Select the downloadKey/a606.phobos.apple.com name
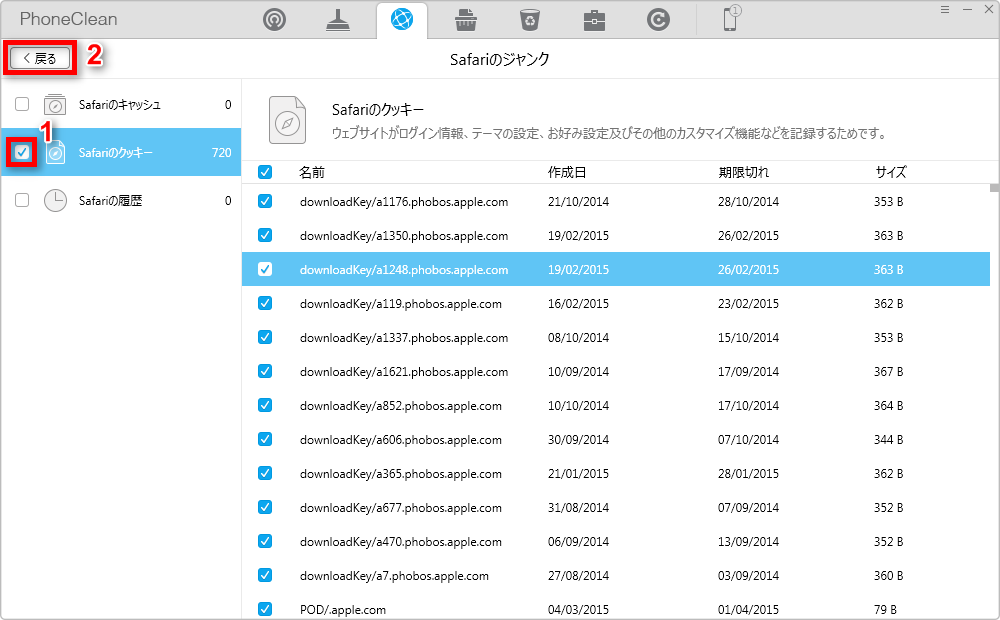The height and width of the screenshot is (620, 1000). (x=401, y=439)
